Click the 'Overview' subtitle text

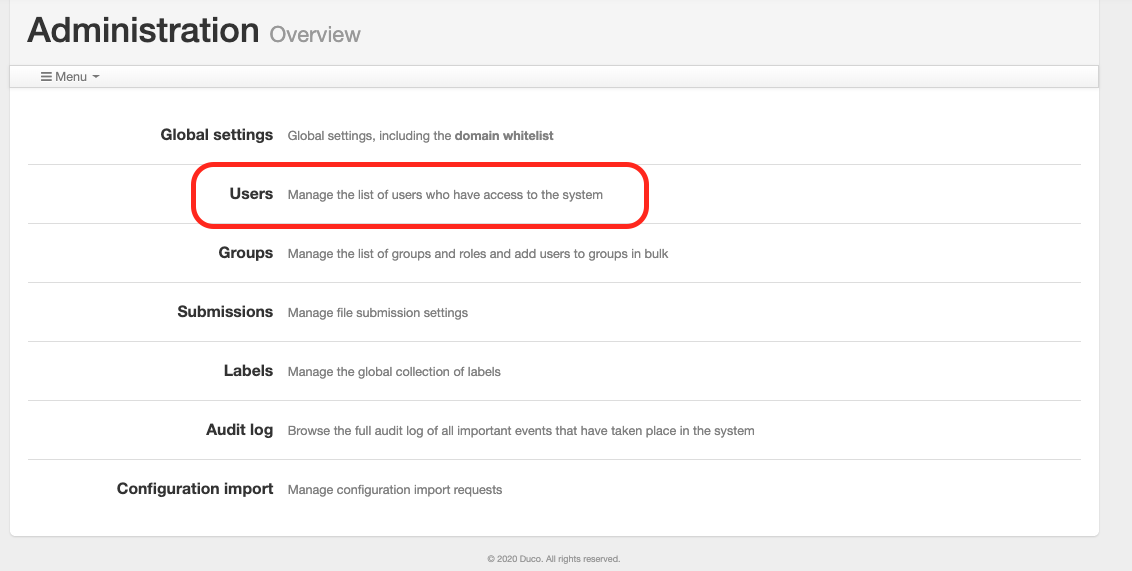(x=315, y=35)
